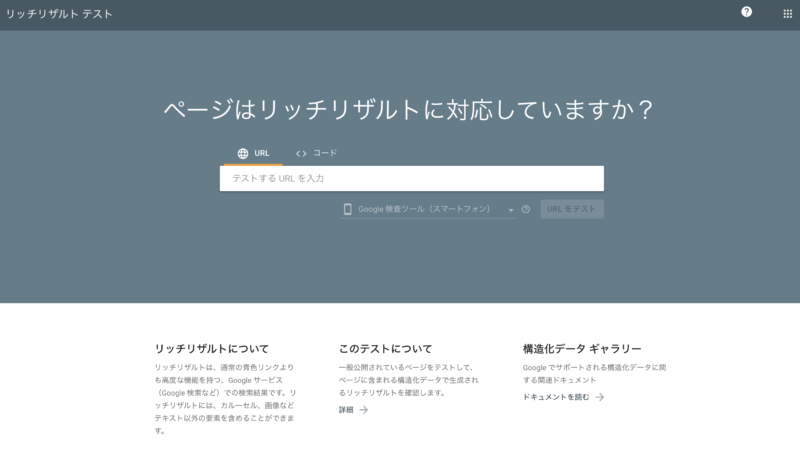
Task: Click the smartphone icon beside Google 検索ツール
Action: click(347, 209)
